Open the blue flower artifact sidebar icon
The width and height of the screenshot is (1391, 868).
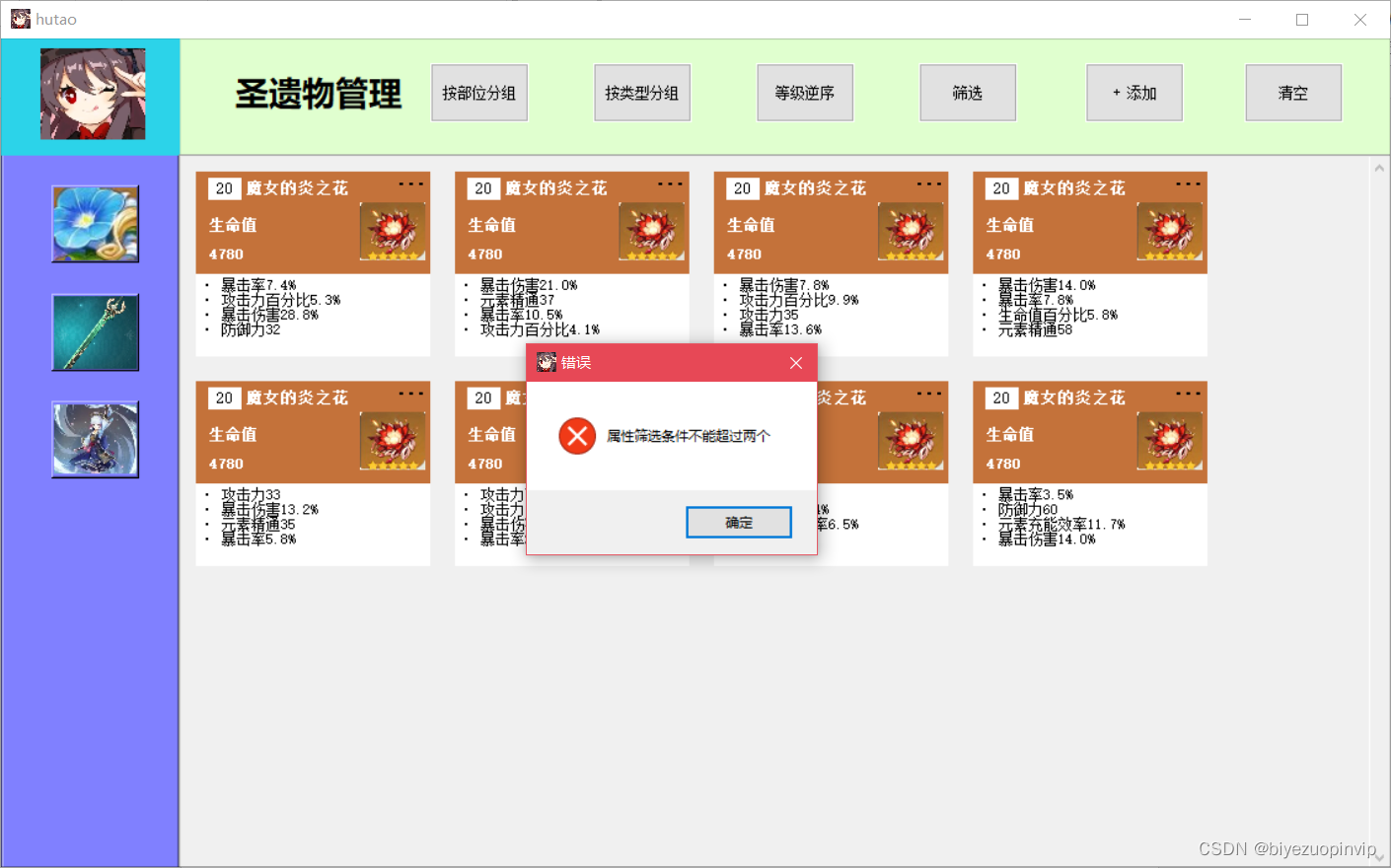pyautogui.click(x=96, y=224)
